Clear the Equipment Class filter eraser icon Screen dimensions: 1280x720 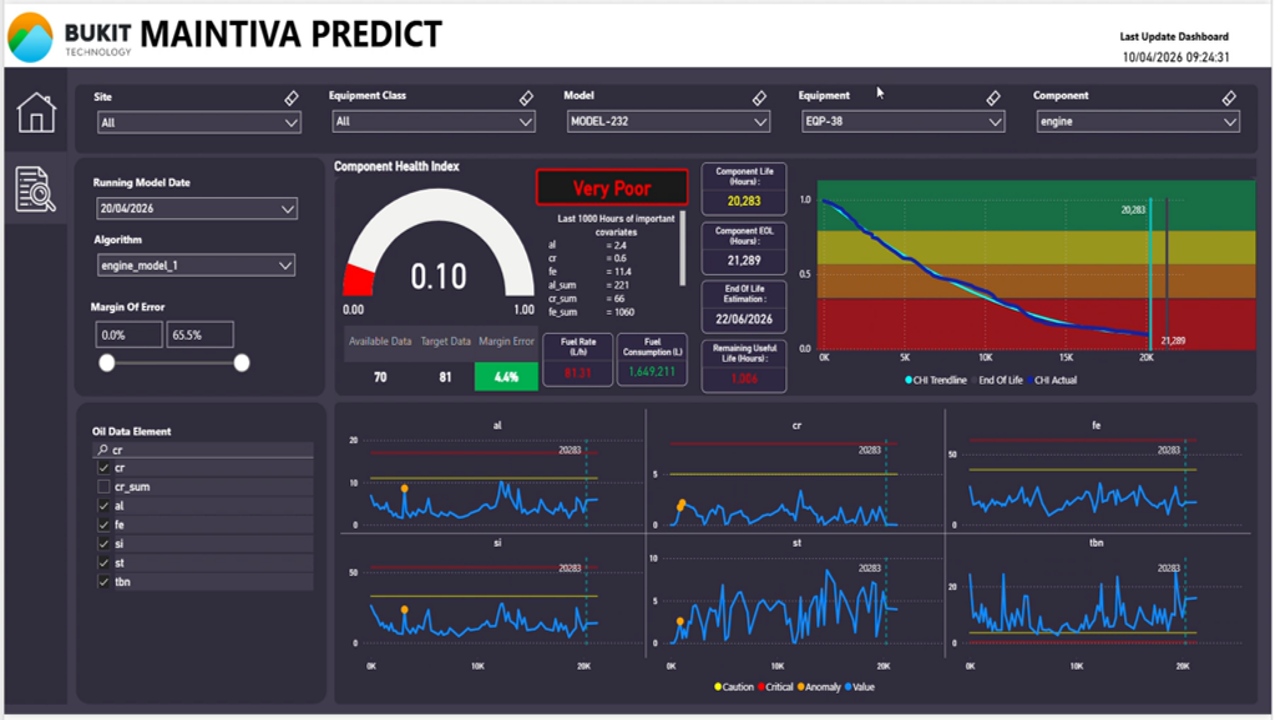pyautogui.click(x=526, y=98)
